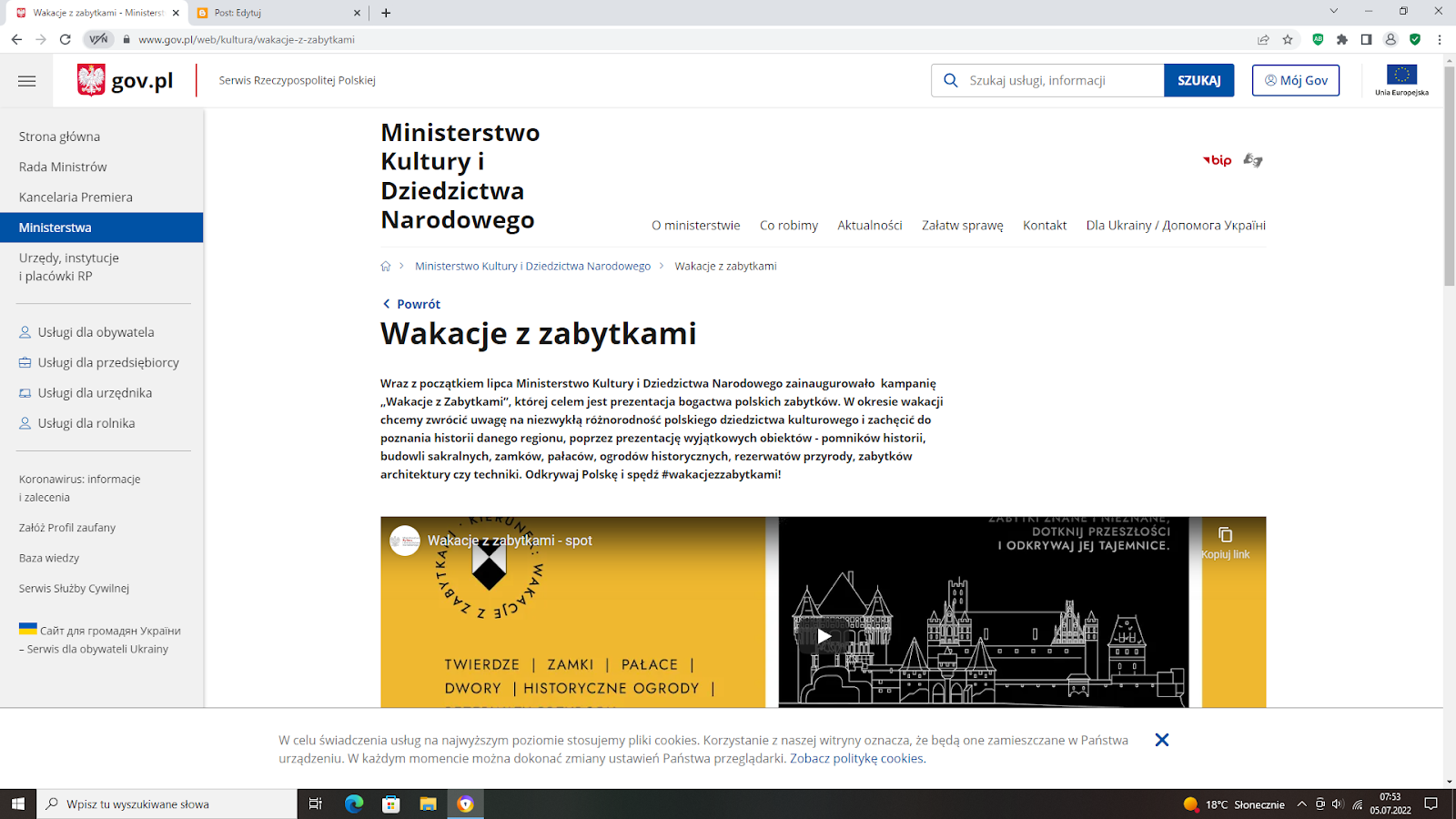The height and width of the screenshot is (819, 1456).
Task: Click the Ministerstwo Kultury i Dziedzictwa Narodowego breadcrumb
Action: tap(533, 267)
